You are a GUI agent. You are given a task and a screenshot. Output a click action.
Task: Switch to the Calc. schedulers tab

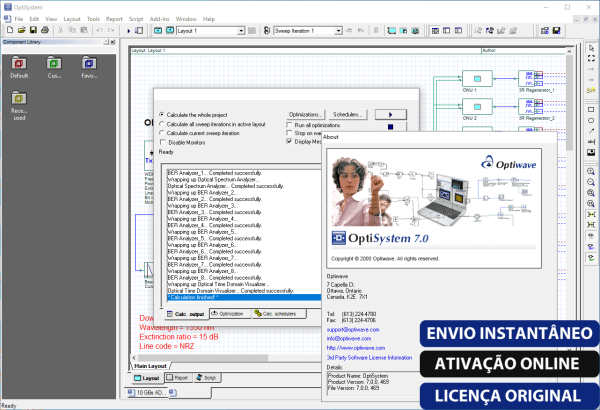click(x=279, y=314)
